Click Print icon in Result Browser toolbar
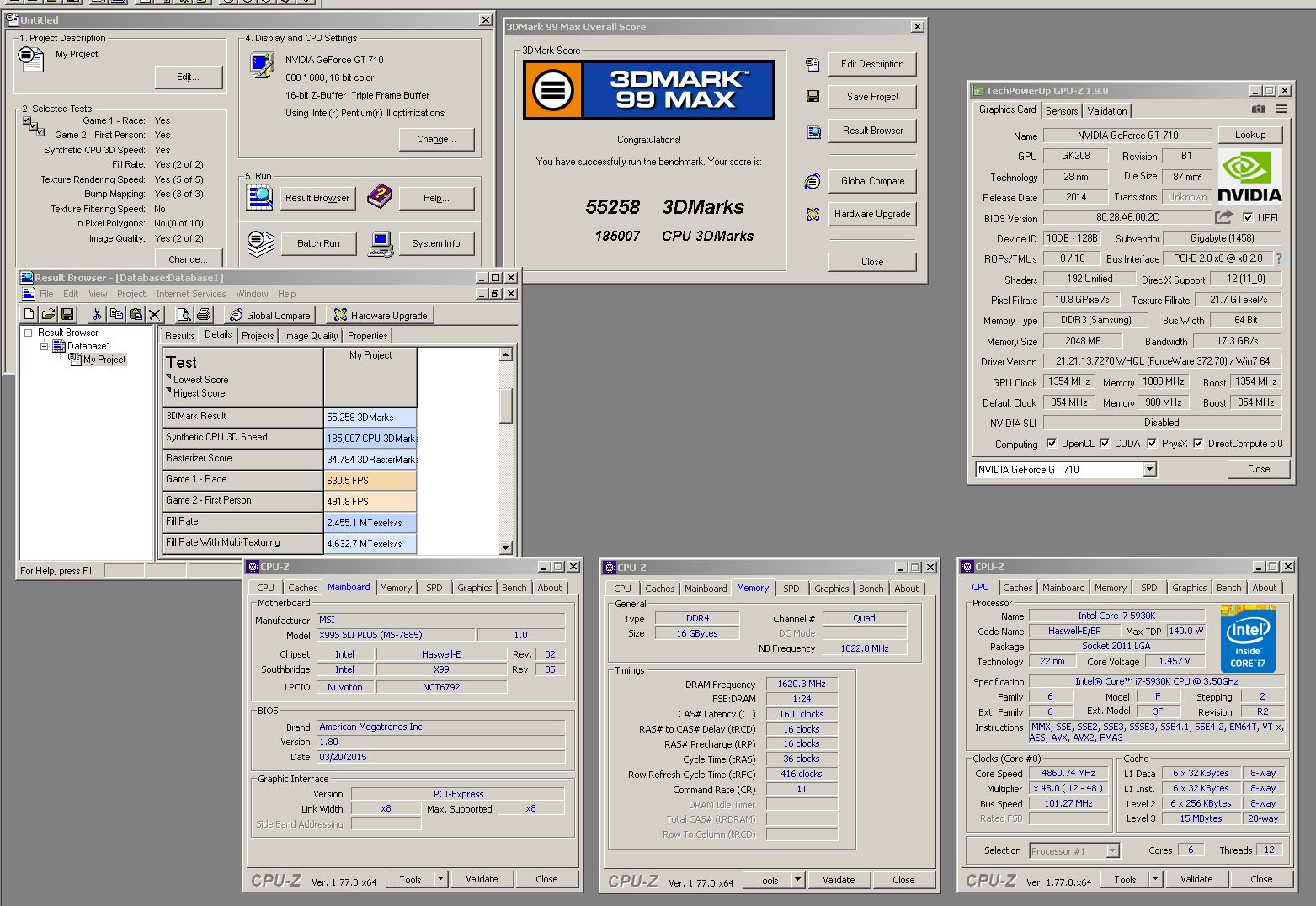Screen dimensions: 1316x906 tap(203, 314)
